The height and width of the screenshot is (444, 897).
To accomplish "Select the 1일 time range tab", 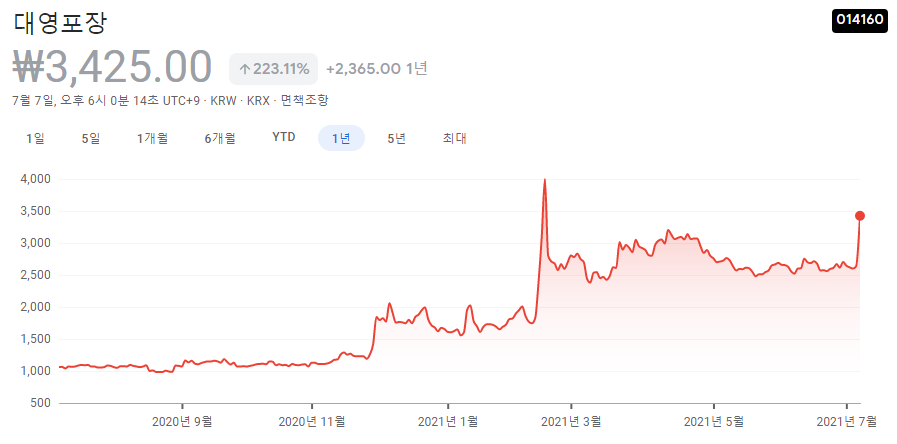I will pyautogui.click(x=35, y=138).
